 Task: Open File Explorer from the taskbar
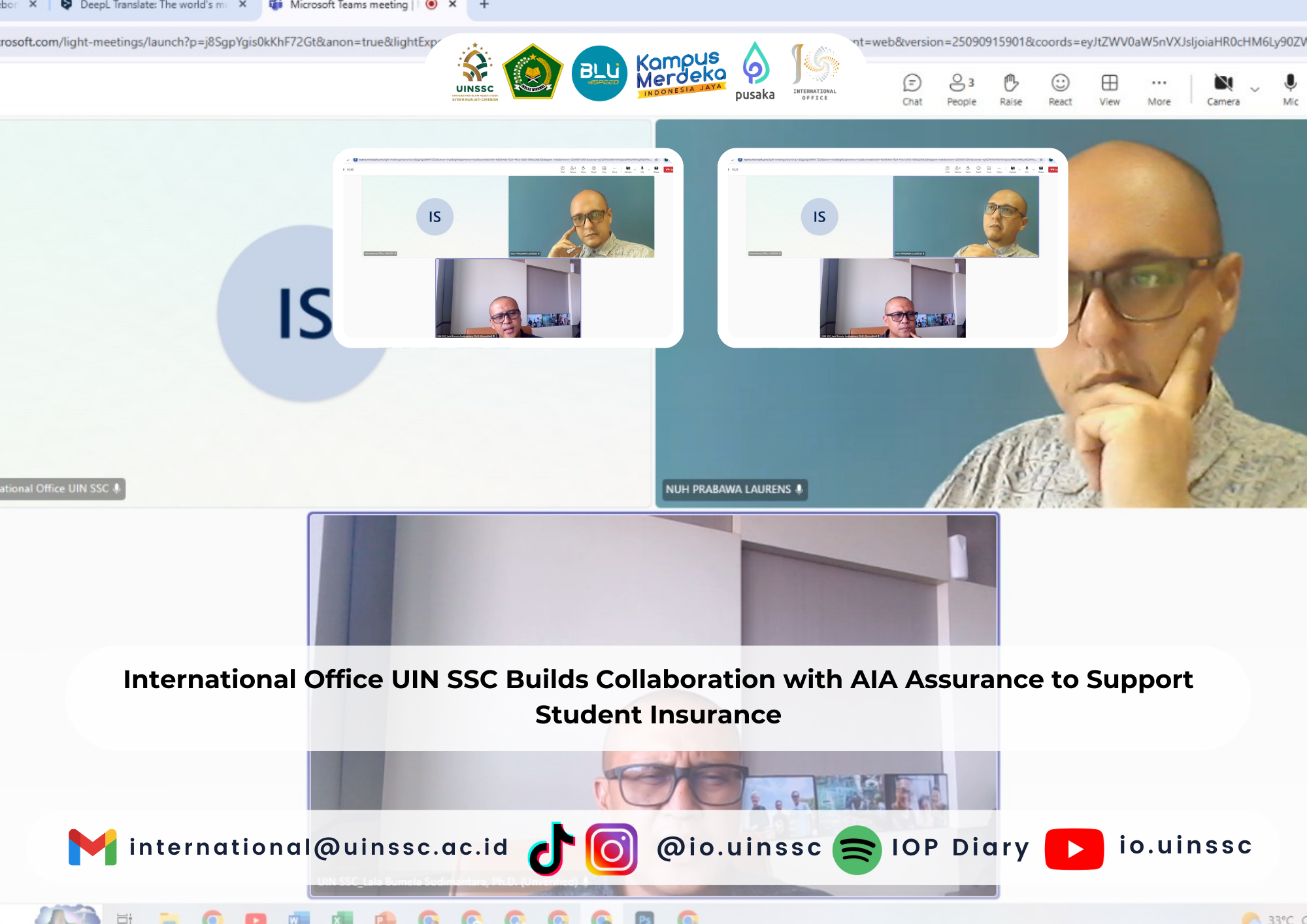[169, 917]
